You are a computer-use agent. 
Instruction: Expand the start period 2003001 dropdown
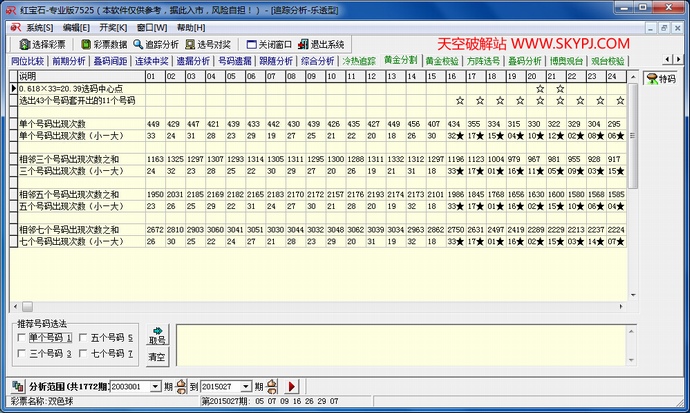tap(156, 386)
